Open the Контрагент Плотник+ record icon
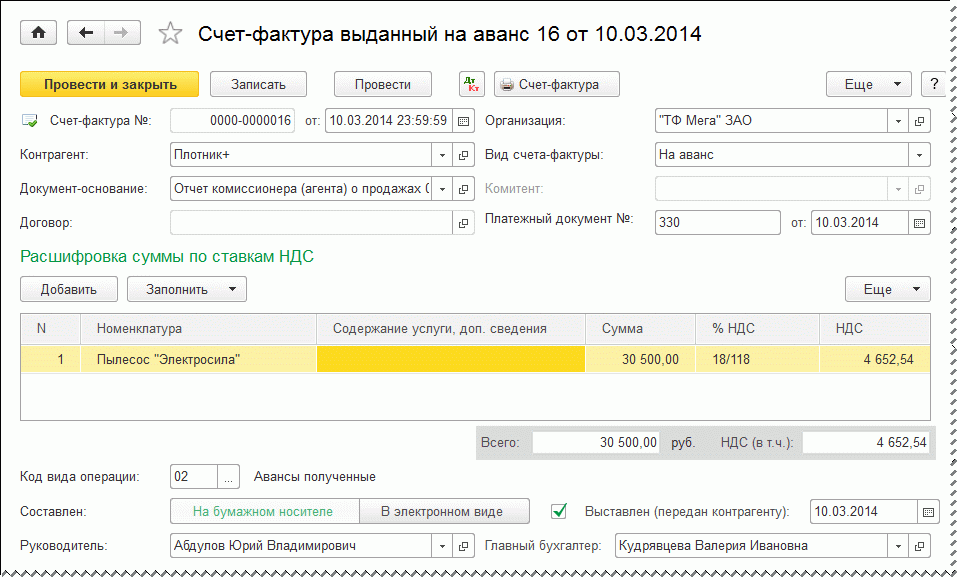The width and height of the screenshot is (957, 577). point(463,155)
